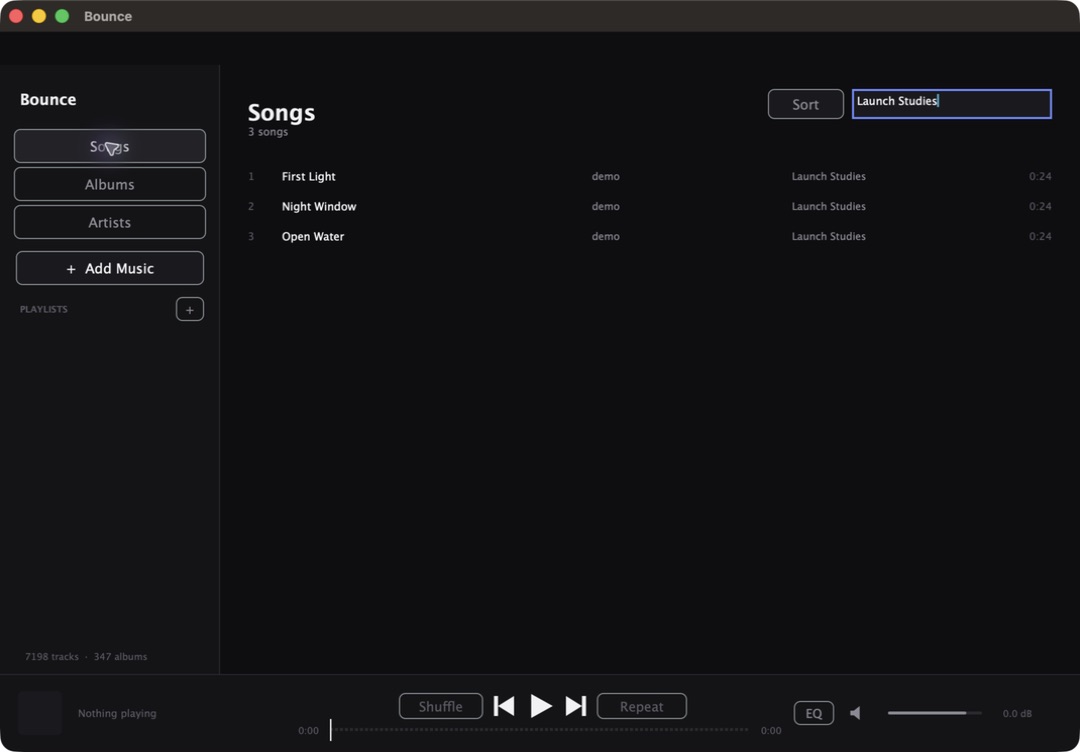This screenshot has width=1080, height=752.
Task: Click Launch Studies artist in Night Window row
Action: 829,206
